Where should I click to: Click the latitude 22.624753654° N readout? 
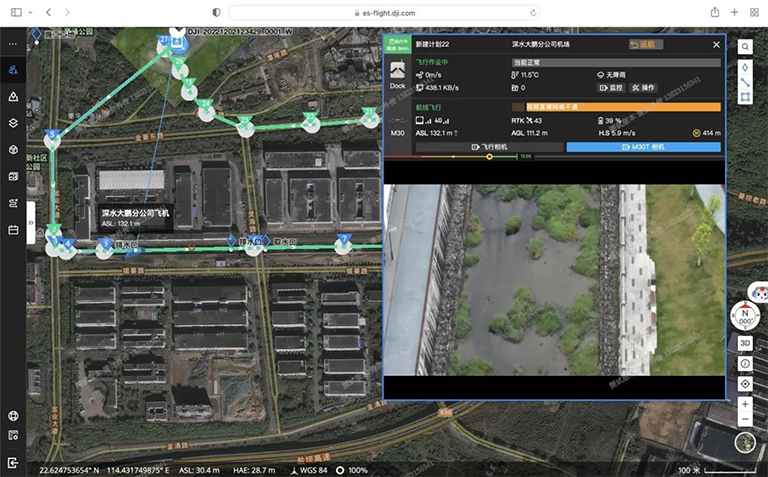click(69, 470)
